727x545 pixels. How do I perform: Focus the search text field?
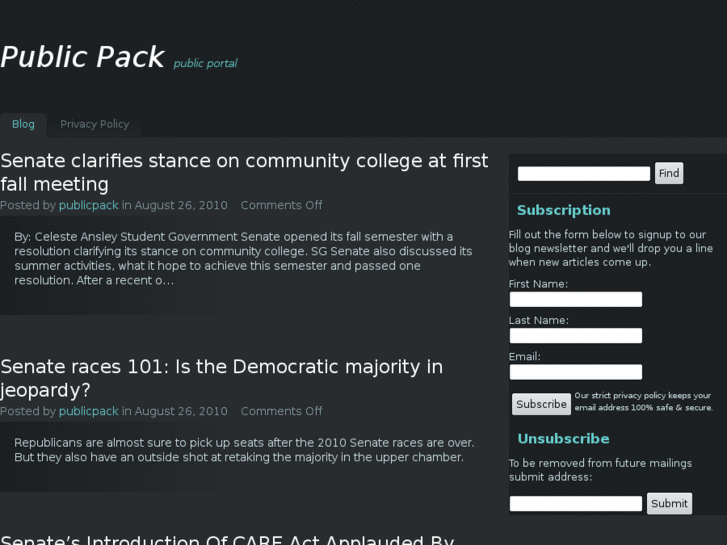584,174
